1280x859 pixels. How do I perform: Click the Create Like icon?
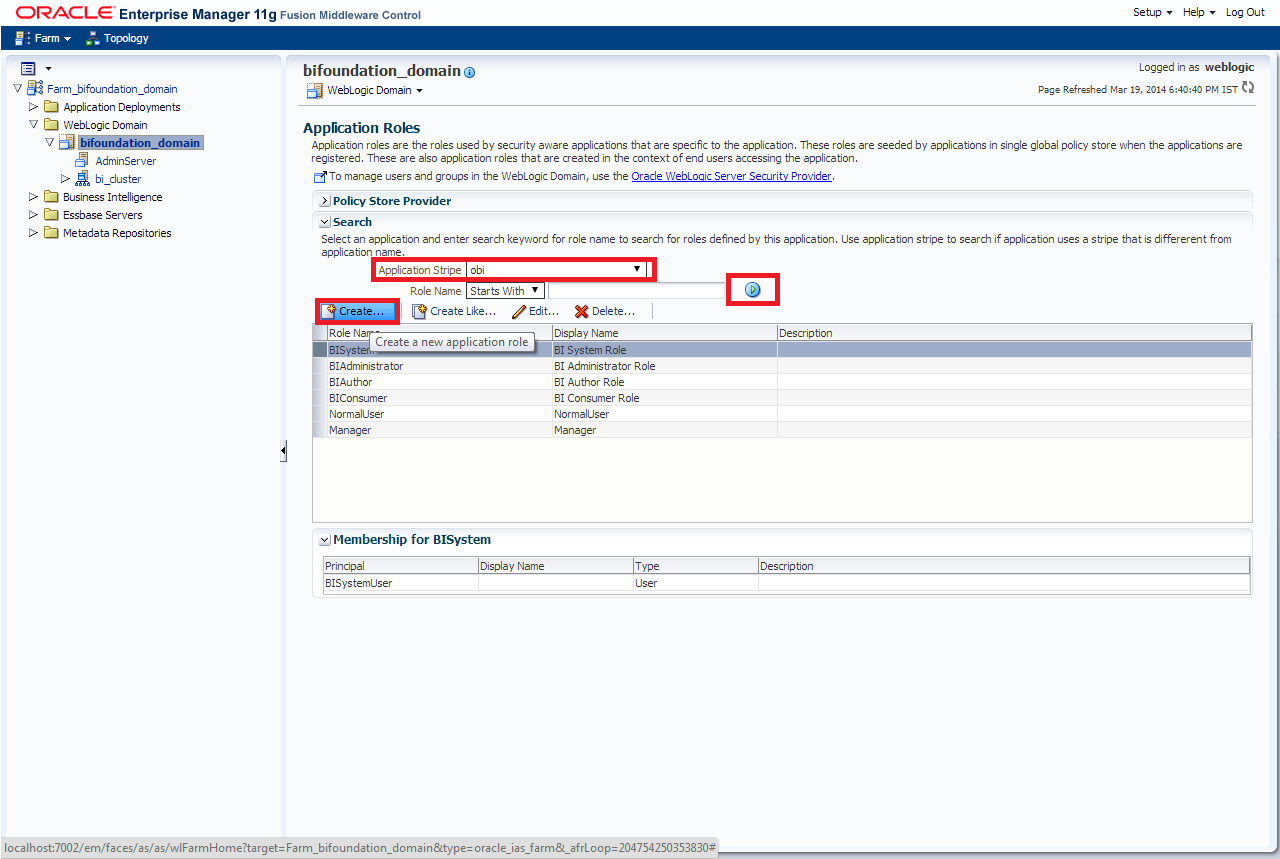click(x=419, y=311)
